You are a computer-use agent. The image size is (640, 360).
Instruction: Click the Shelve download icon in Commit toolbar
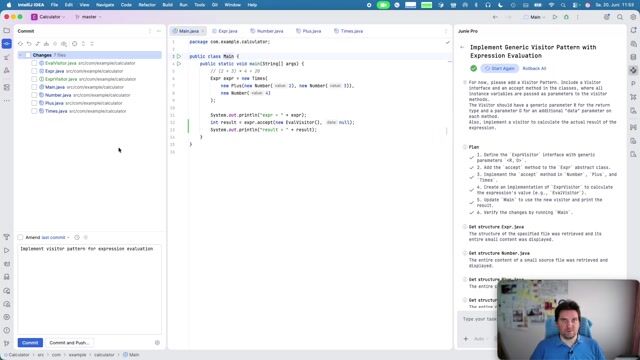tap(46, 44)
